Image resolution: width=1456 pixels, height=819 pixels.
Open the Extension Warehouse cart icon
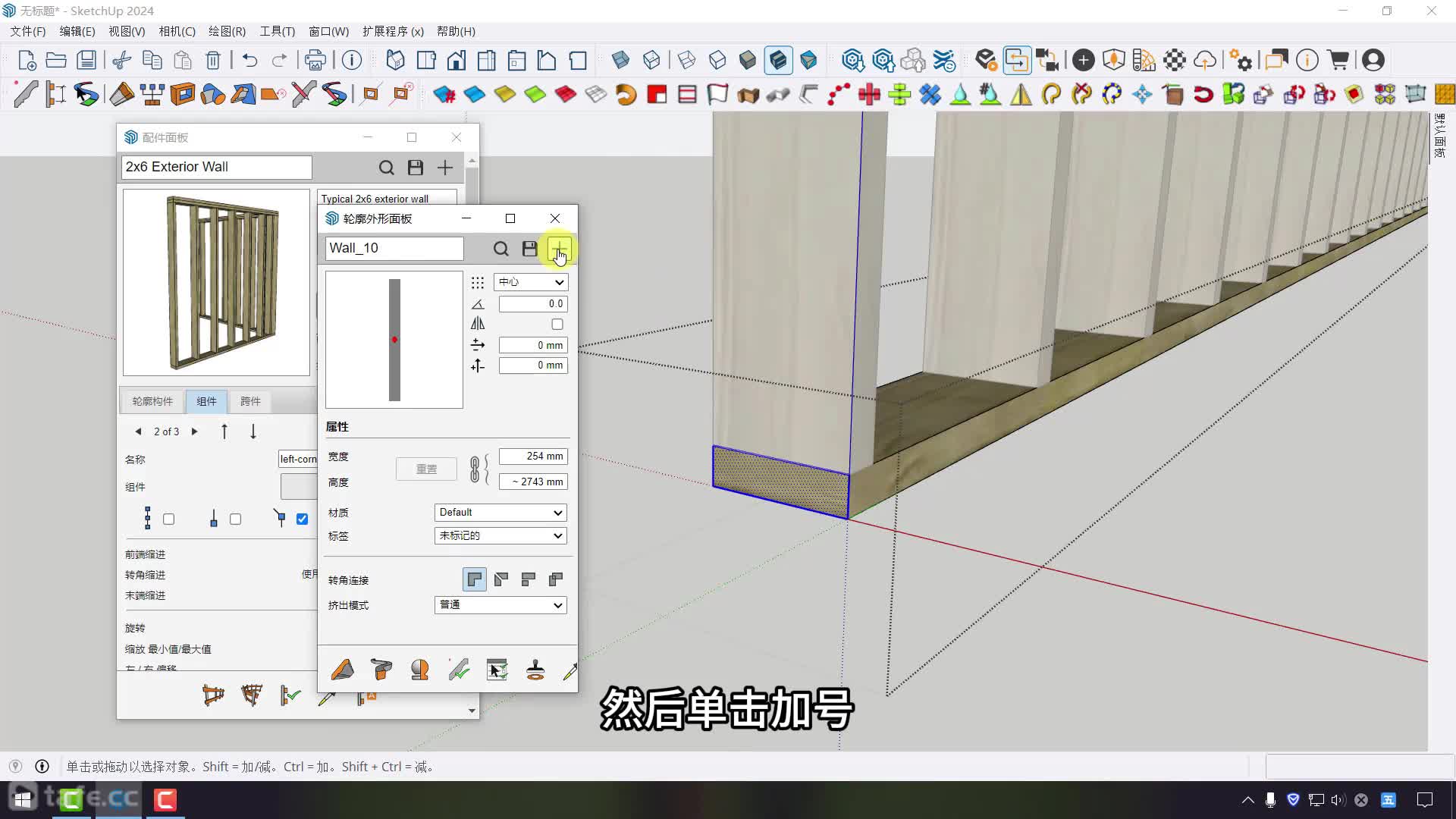coord(1339,60)
